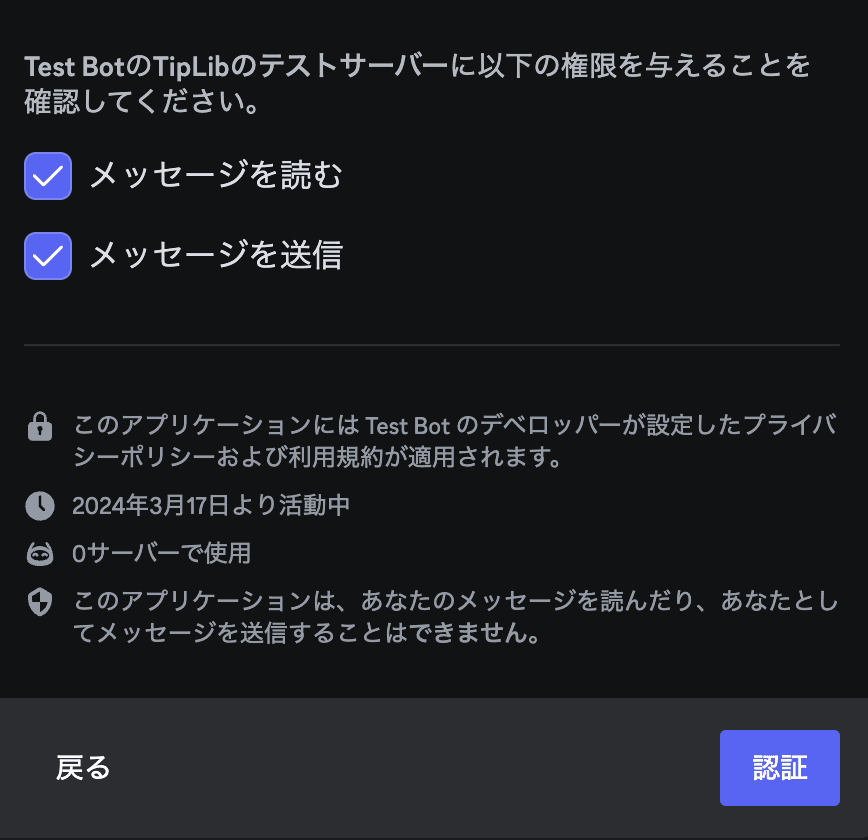Image resolution: width=868 pixels, height=840 pixels.
Task: Click the robot icon beside server usage info
Action: 39,553
